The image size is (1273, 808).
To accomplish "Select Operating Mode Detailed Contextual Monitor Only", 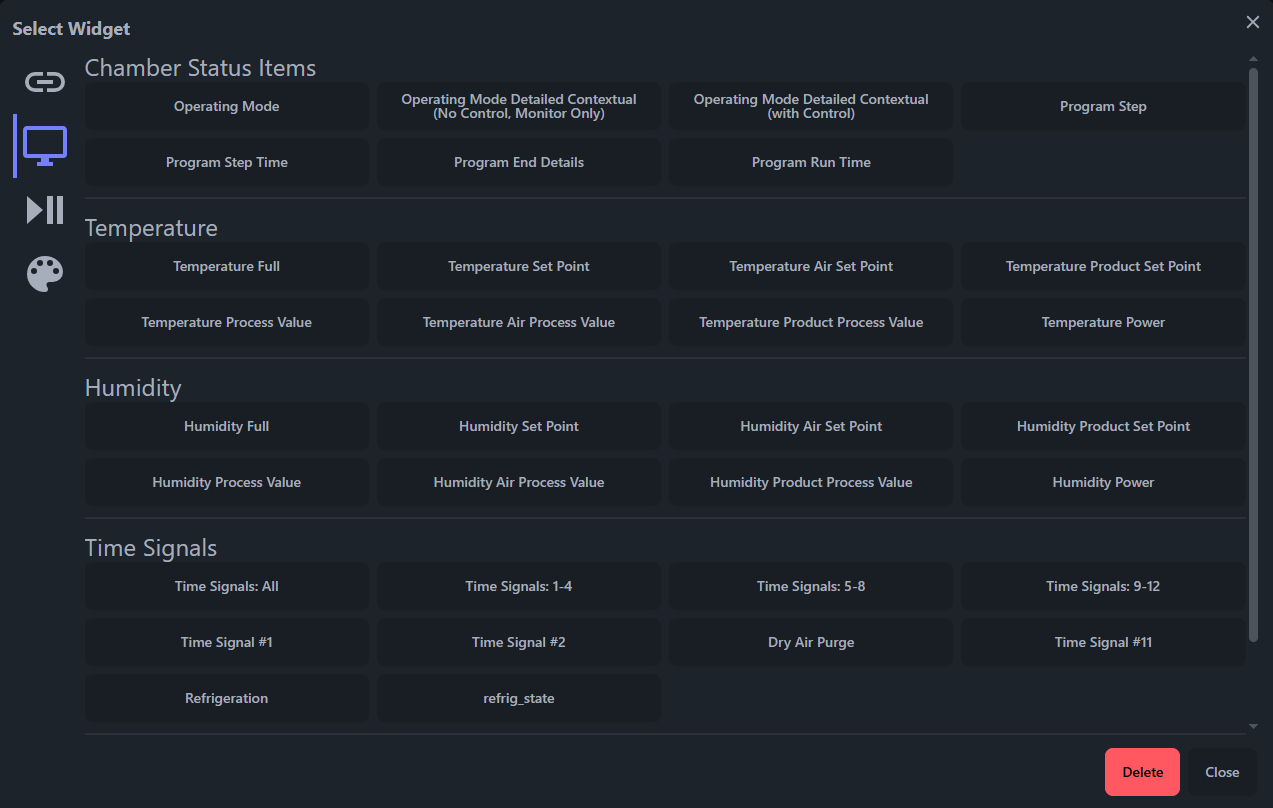I will click(519, 106).
